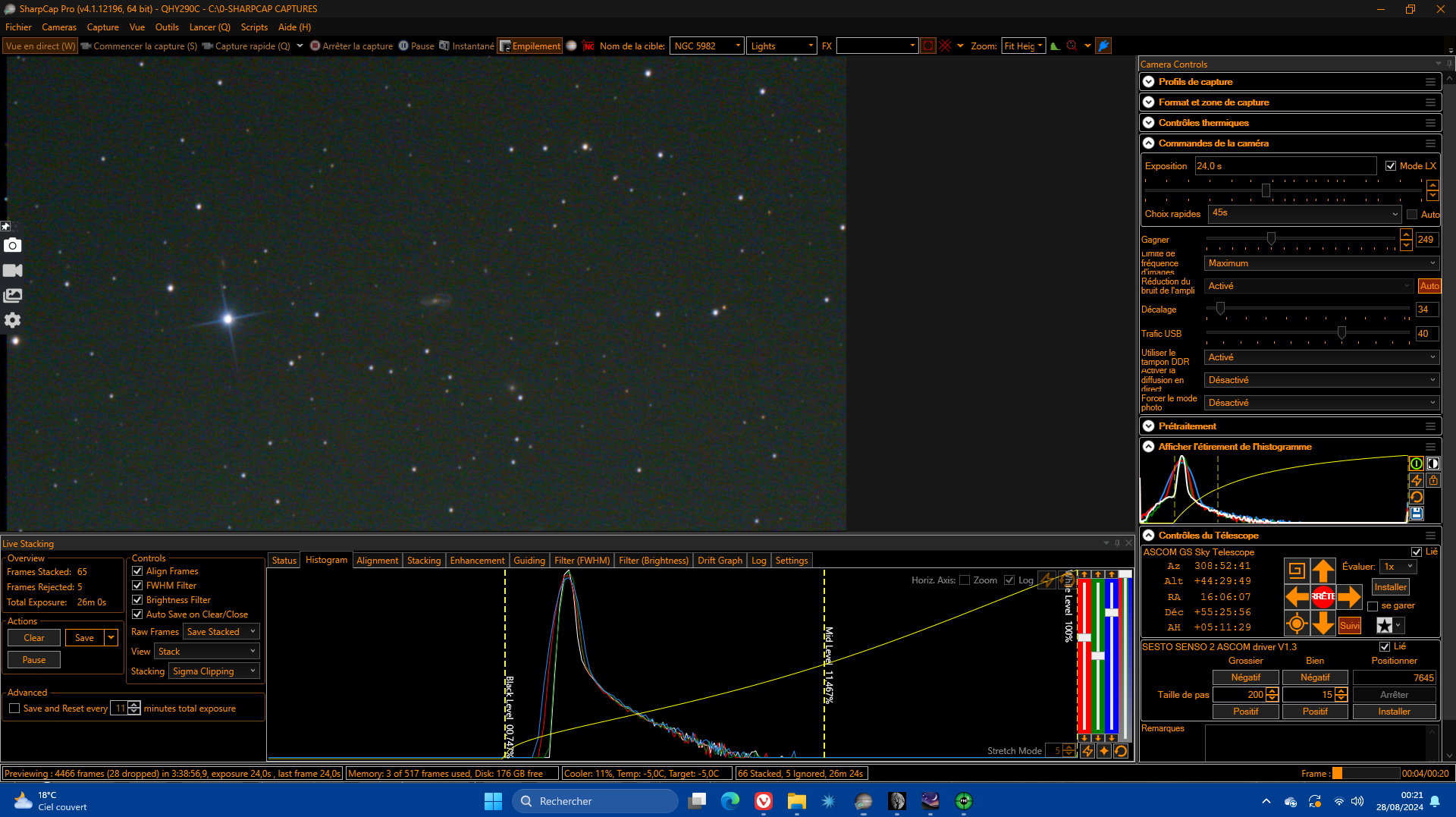The height and width of the screenshot is (817, 1456).
Task: Click the red telescope stop button
Action: click(1323, 597)
